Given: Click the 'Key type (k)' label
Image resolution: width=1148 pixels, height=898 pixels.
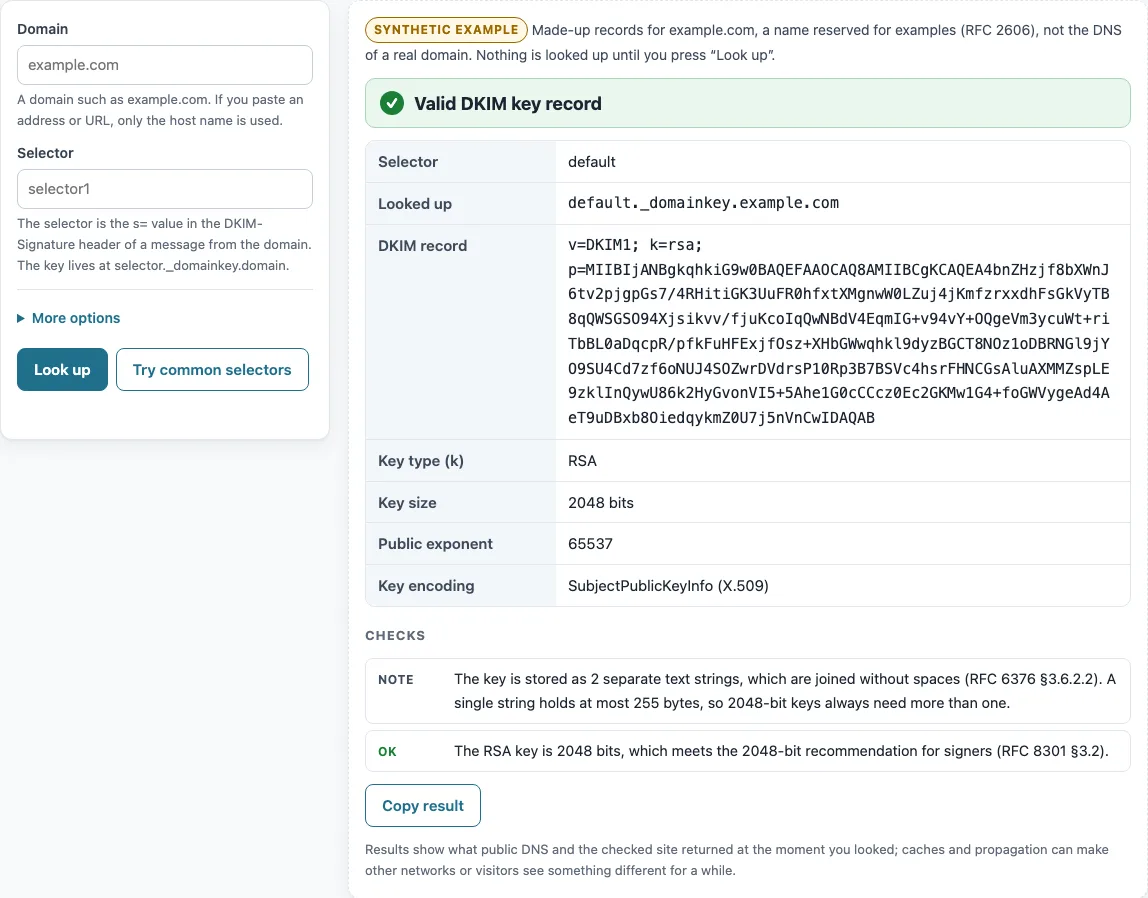Looking at the screenshot, I should point(421,461).
